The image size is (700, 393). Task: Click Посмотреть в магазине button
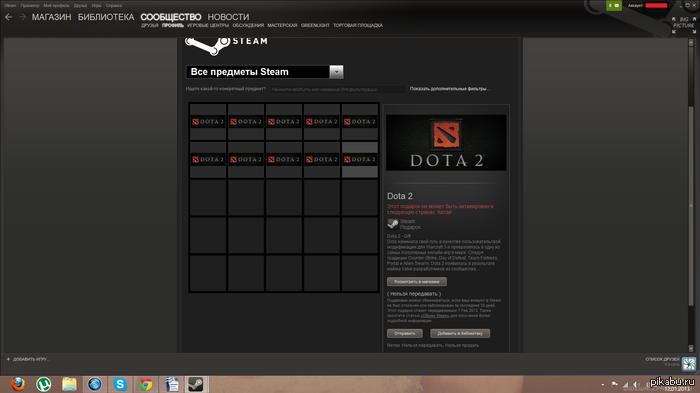click(x=417, y=282)
